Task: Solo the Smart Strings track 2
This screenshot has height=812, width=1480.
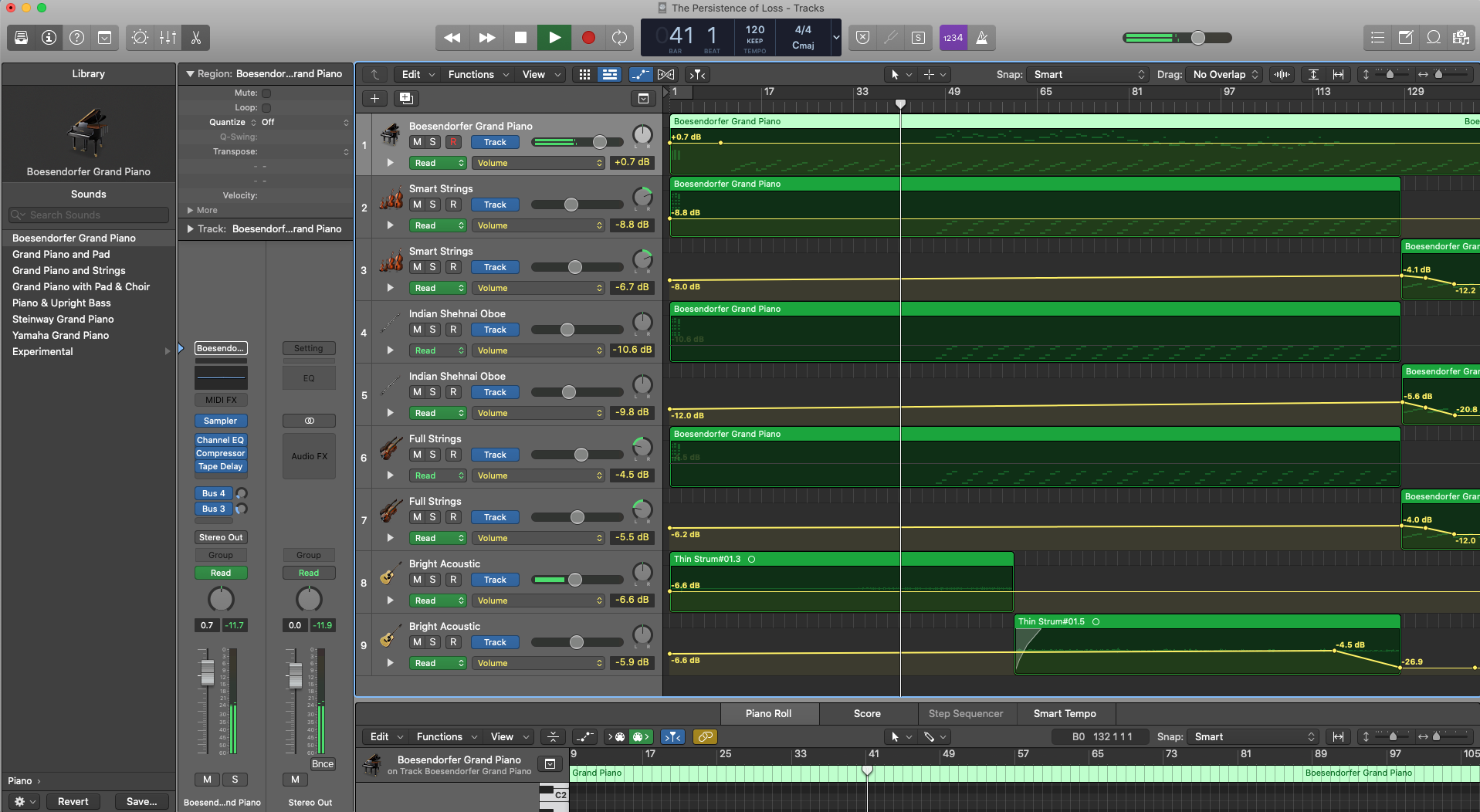Action: pos(432,205)
